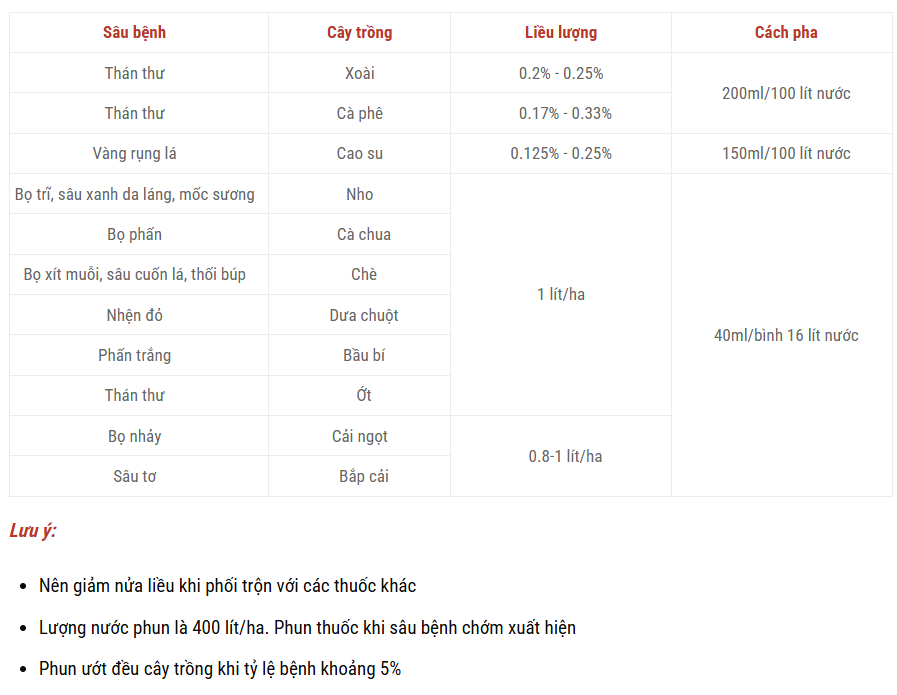Select the "1 lít/ha" dosage cell
The width and height of the screenshot is (897, 695).
[x=560, y=294]
